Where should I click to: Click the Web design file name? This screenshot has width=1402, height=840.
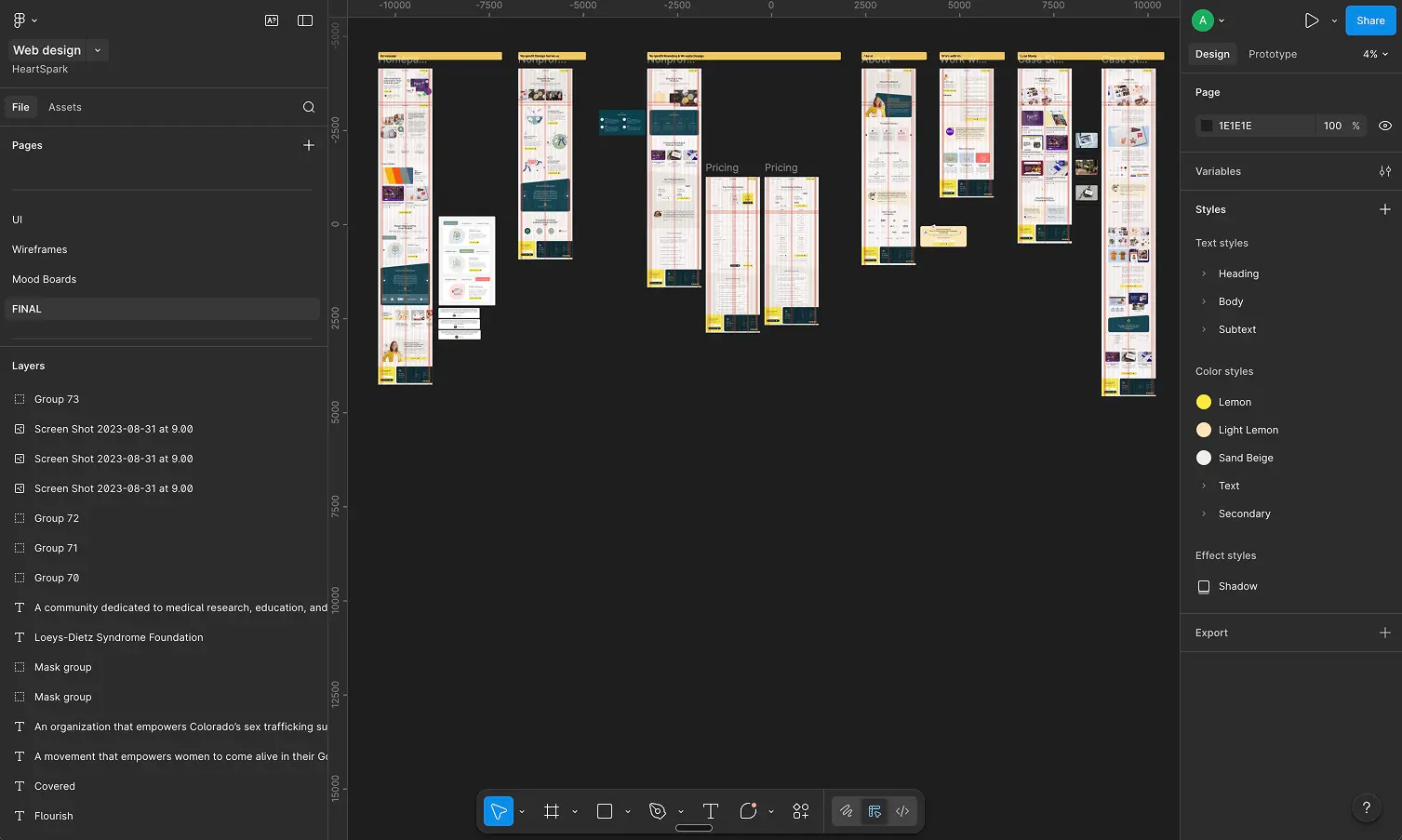pyautogui.click(x=47, y=50)
